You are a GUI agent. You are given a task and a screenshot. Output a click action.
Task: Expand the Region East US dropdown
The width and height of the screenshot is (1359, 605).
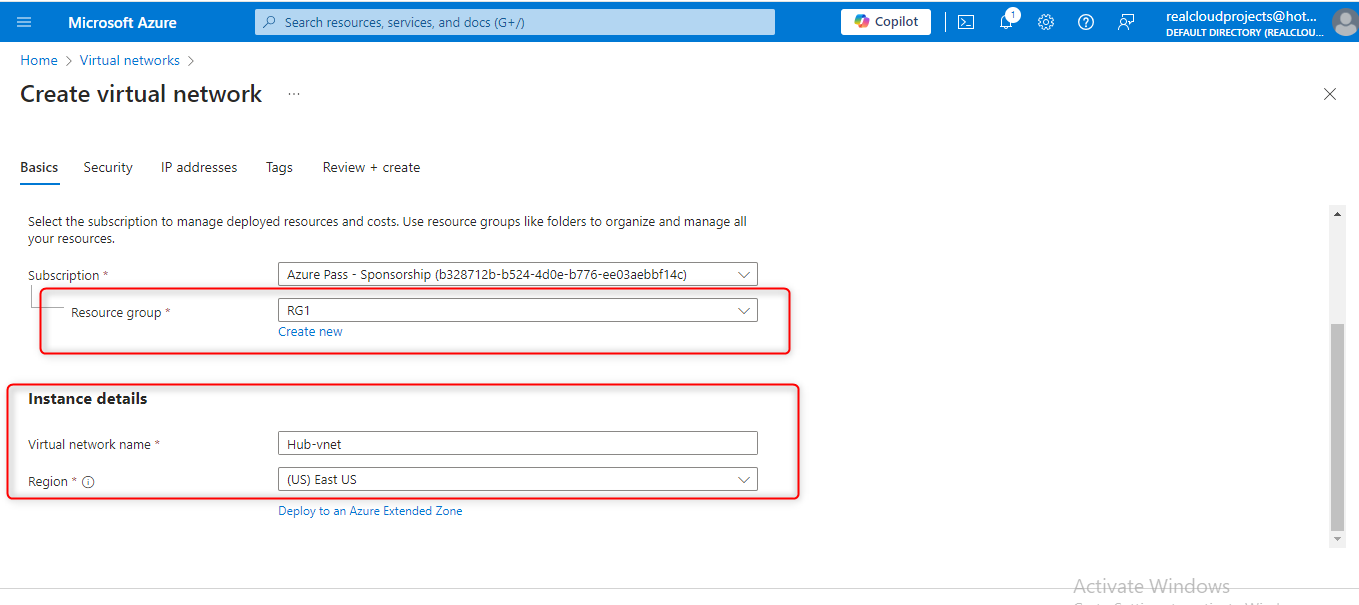coord(517,479)
